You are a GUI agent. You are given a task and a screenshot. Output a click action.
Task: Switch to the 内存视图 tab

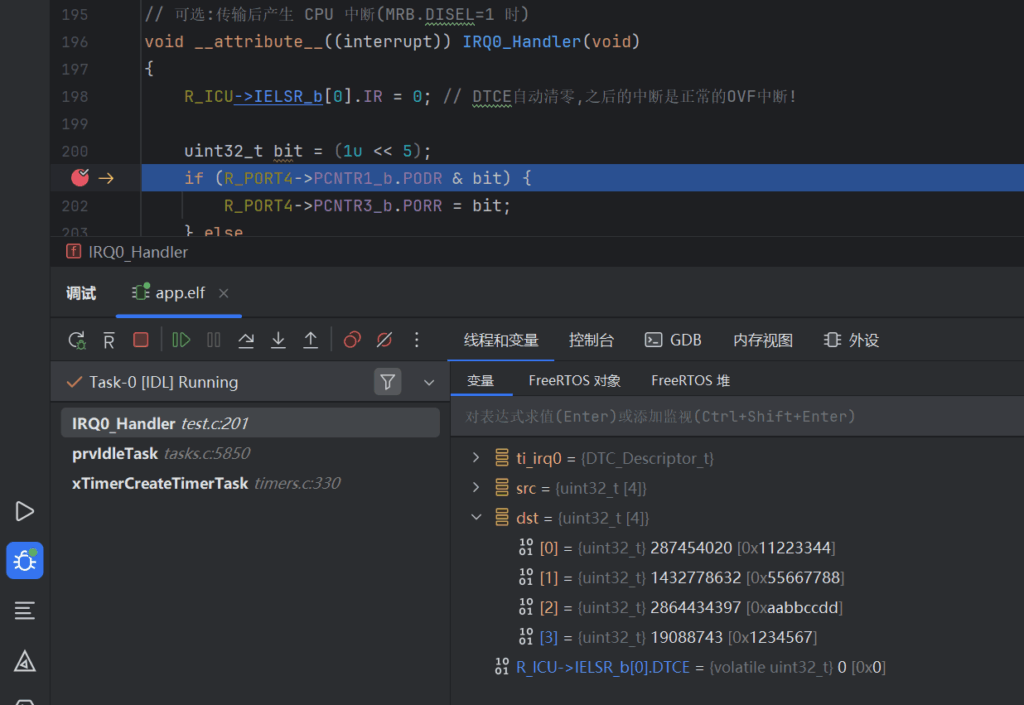pyautogui.click(x=763, y=340)
